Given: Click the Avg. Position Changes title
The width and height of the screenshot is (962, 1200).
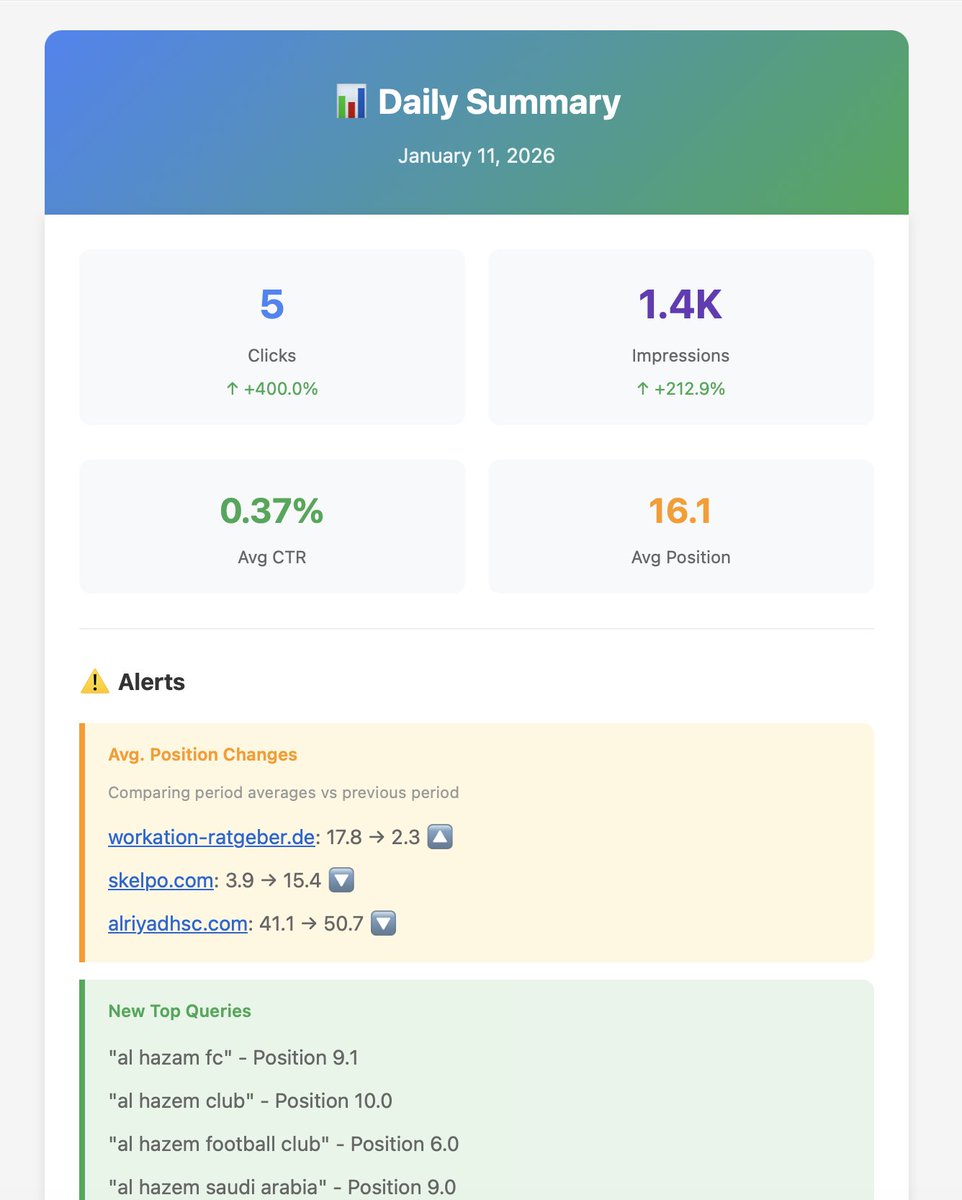Looking at the screenshot, I should click(x=203, y=754).
